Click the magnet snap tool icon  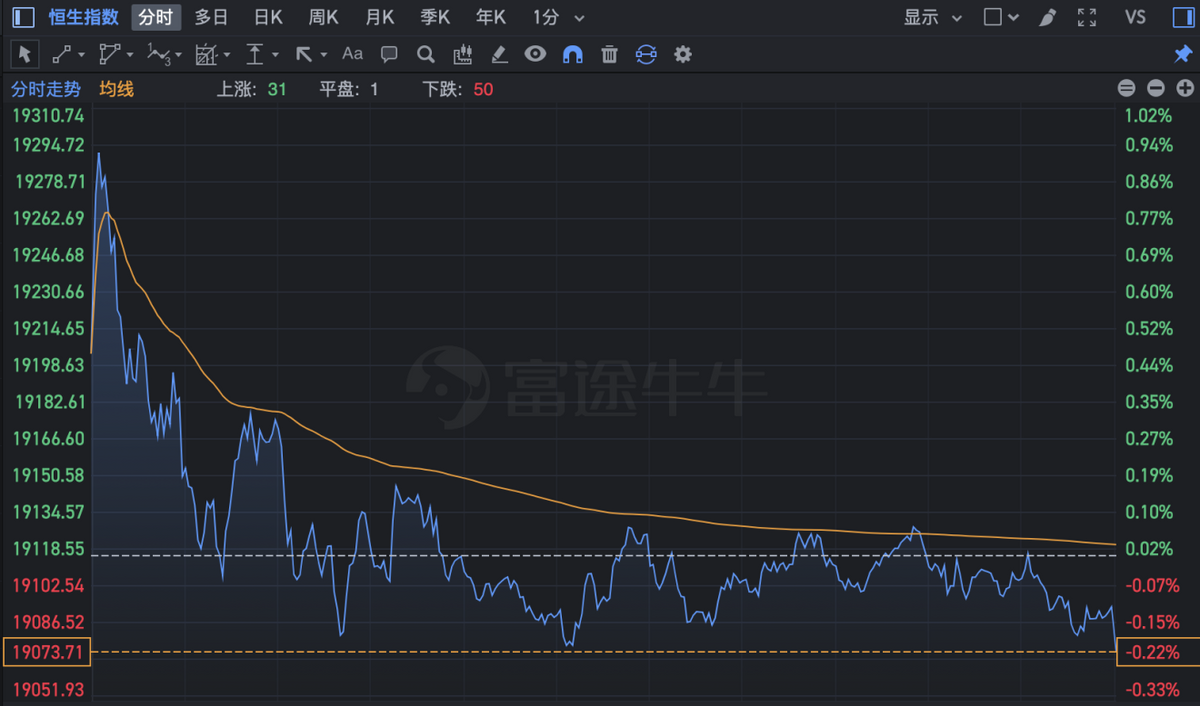tap(572, 54)
